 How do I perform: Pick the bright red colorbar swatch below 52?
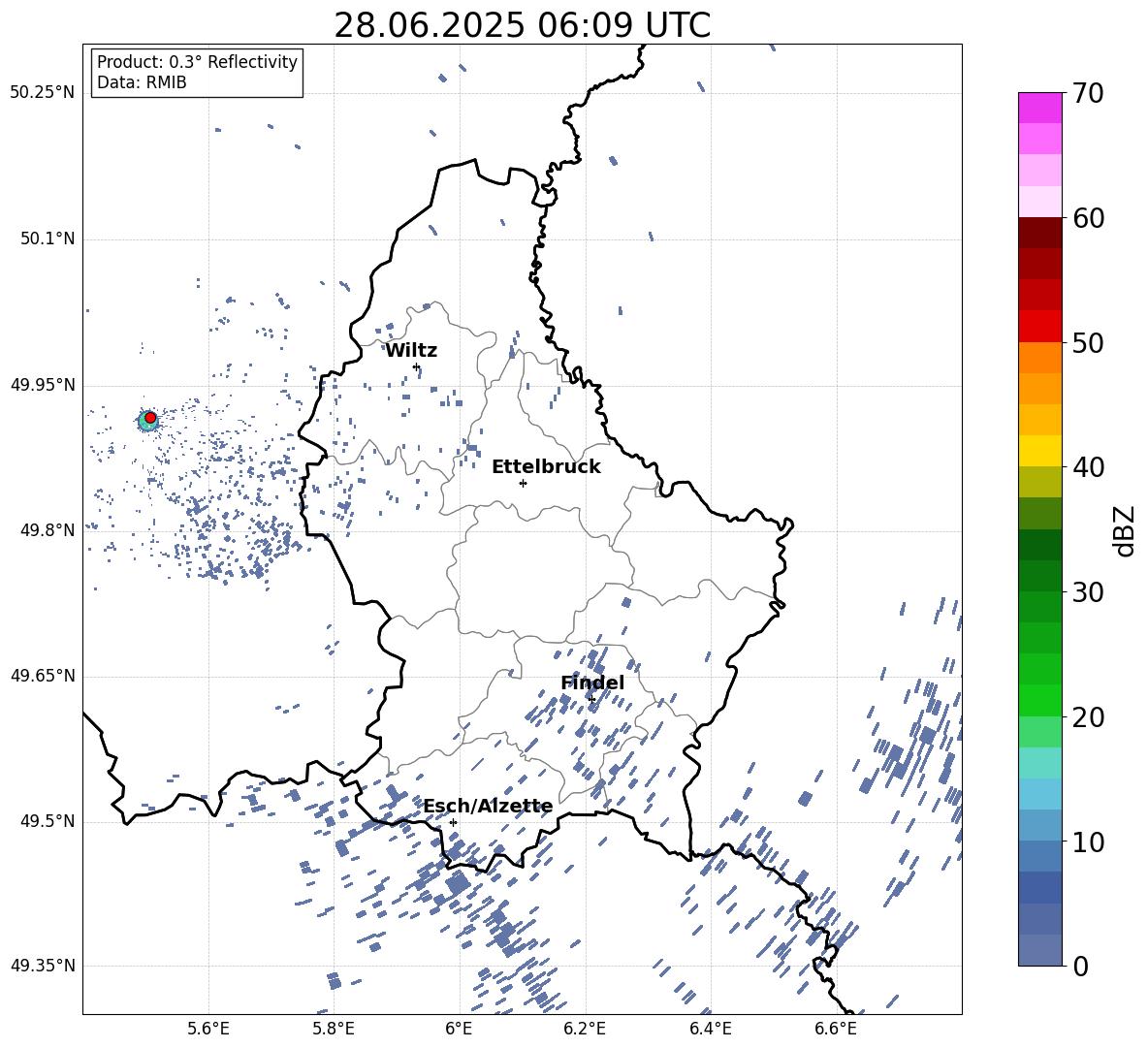1040,327
